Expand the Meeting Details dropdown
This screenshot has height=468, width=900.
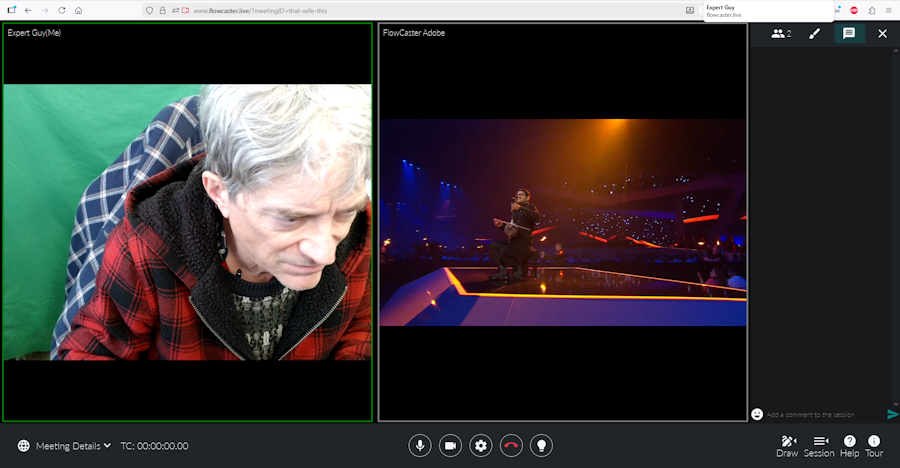coord(66,446)
